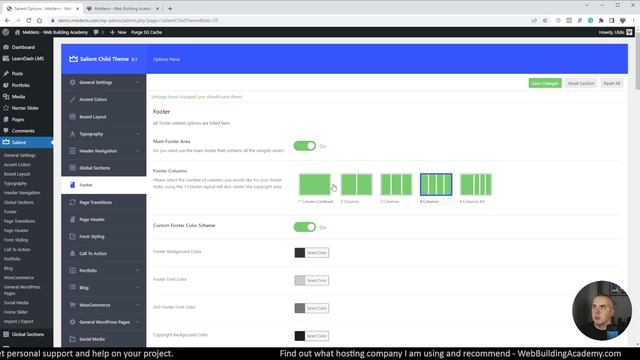This screenshot has height=360, width=640.
Task: Toggle the Main Footer Area switch
Action: tap(304, 146)
